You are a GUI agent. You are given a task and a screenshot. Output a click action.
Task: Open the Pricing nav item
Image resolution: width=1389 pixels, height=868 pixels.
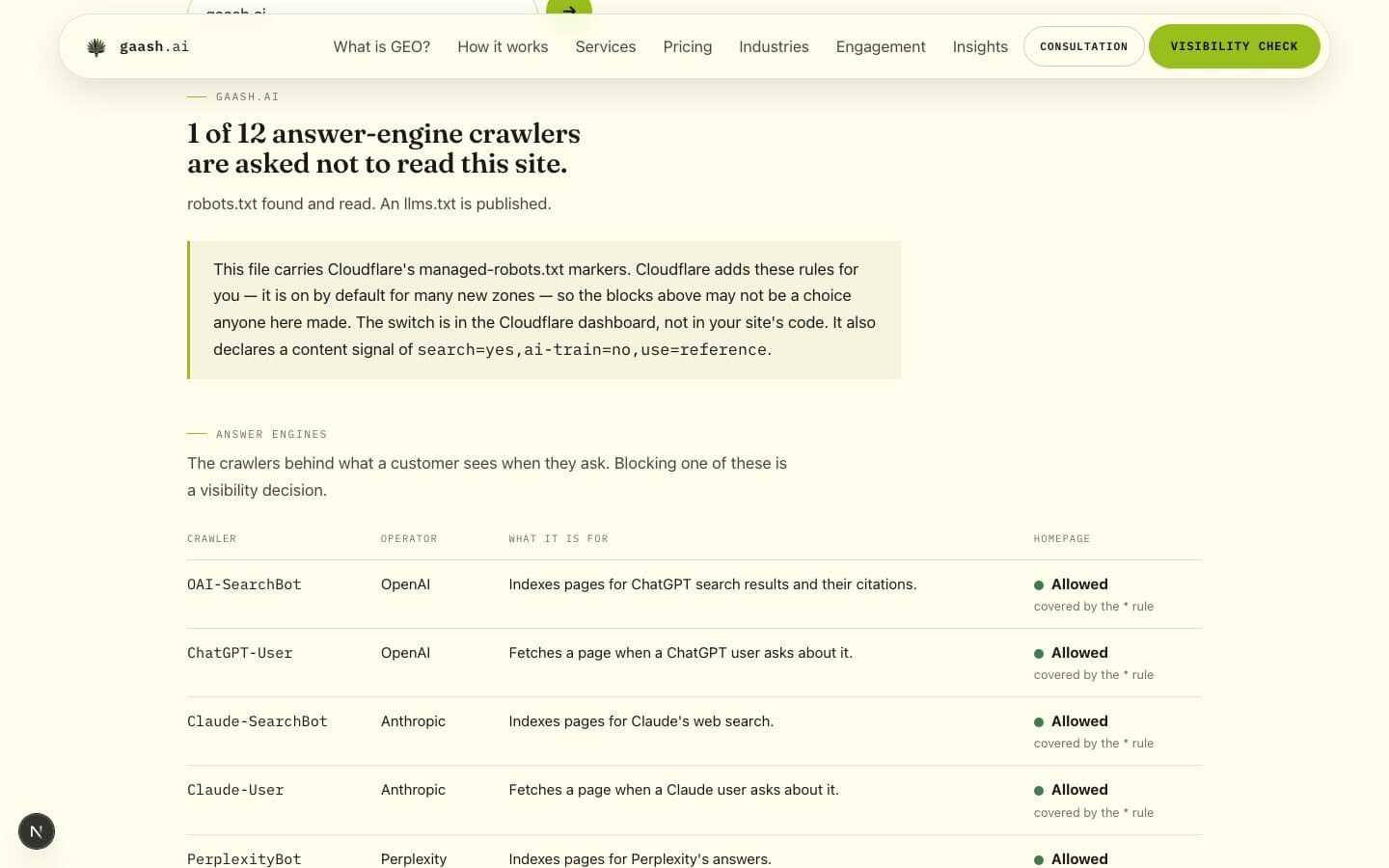688,46
